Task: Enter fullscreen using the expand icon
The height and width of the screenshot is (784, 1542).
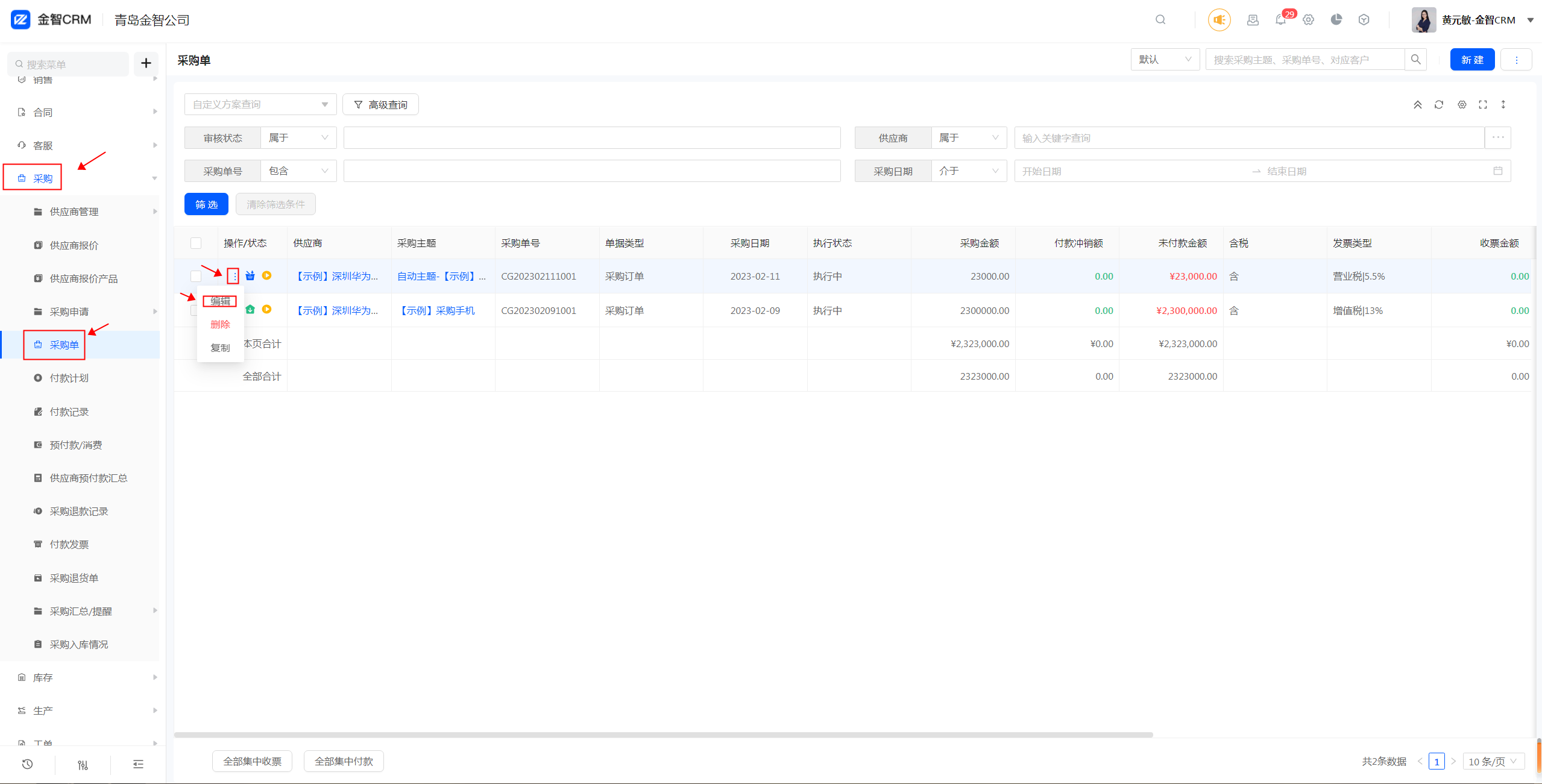Action: click(x=1483, y=105)
